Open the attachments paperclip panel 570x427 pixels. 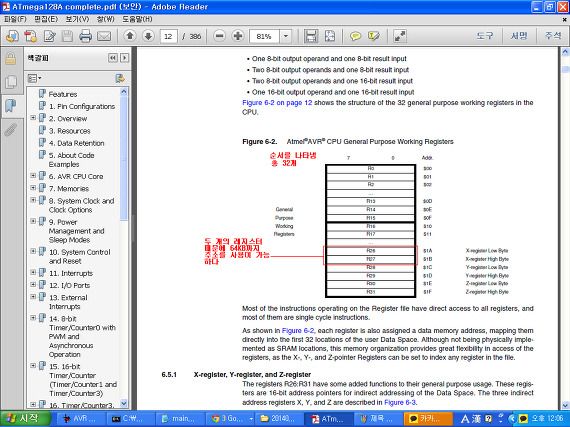click(x=11, y=129)
